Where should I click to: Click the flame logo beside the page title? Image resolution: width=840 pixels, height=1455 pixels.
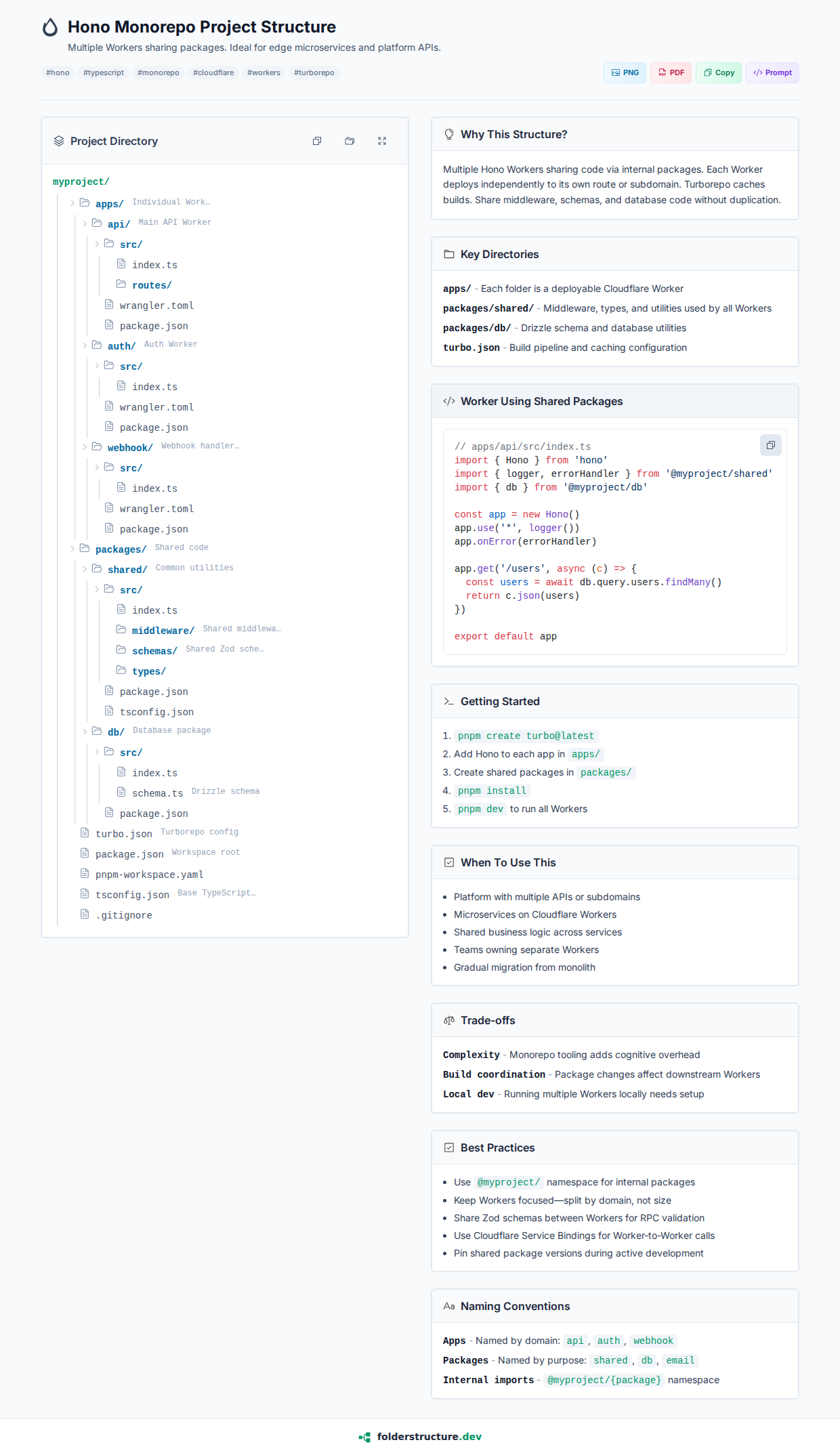50,27
